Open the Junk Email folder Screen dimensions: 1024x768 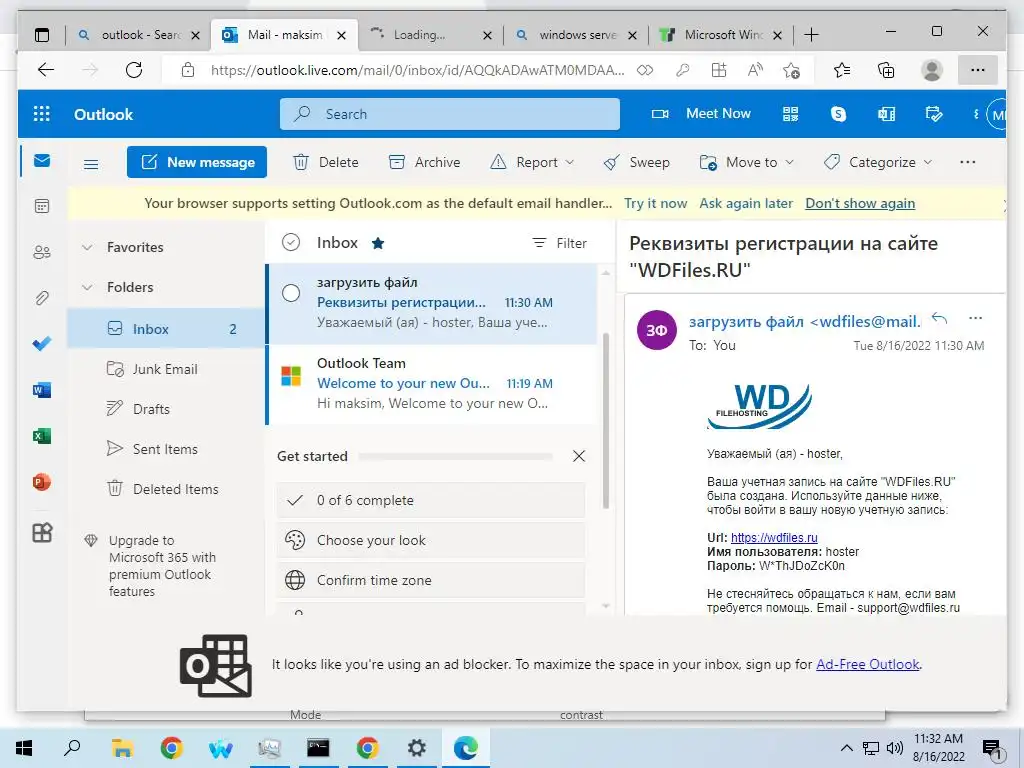[x=166, y=369]
